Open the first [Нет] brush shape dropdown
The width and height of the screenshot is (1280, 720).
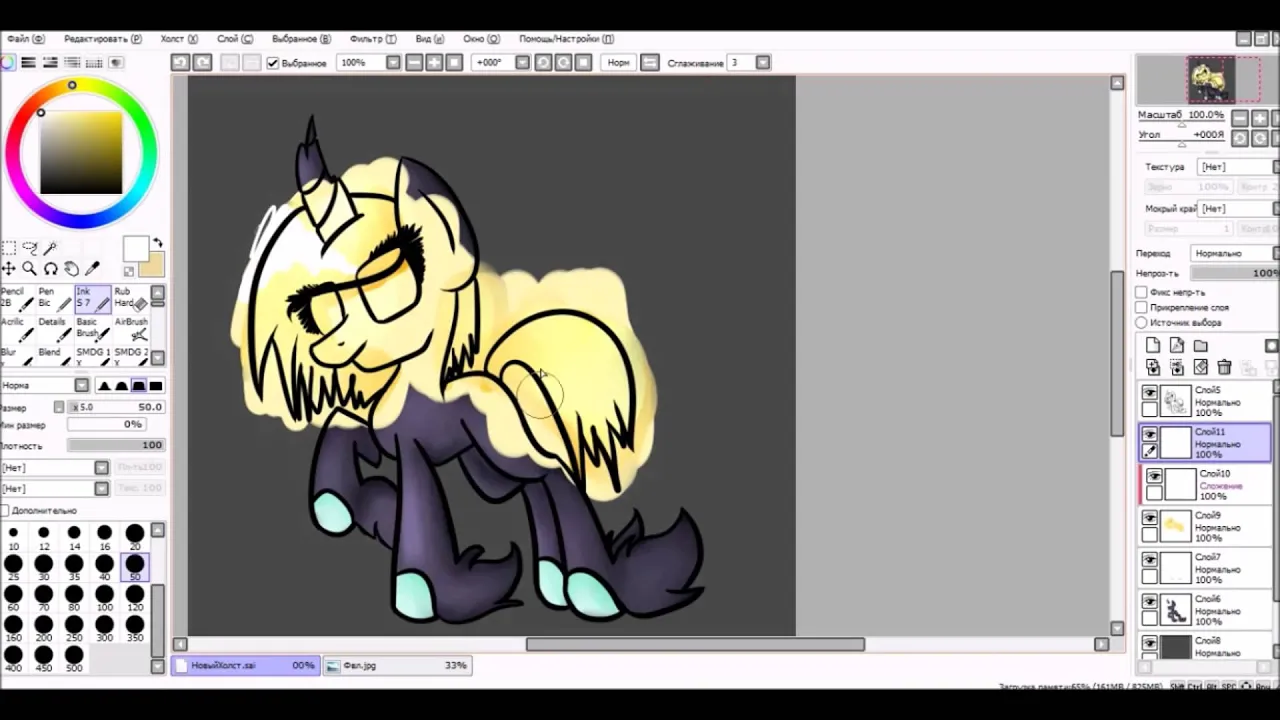(x=101, y=467)
